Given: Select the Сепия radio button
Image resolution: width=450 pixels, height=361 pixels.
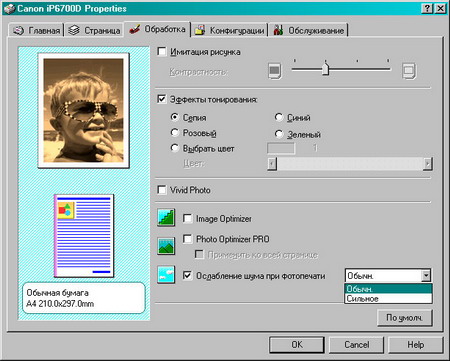Looking at the screenshot, I should click(174, 117).
